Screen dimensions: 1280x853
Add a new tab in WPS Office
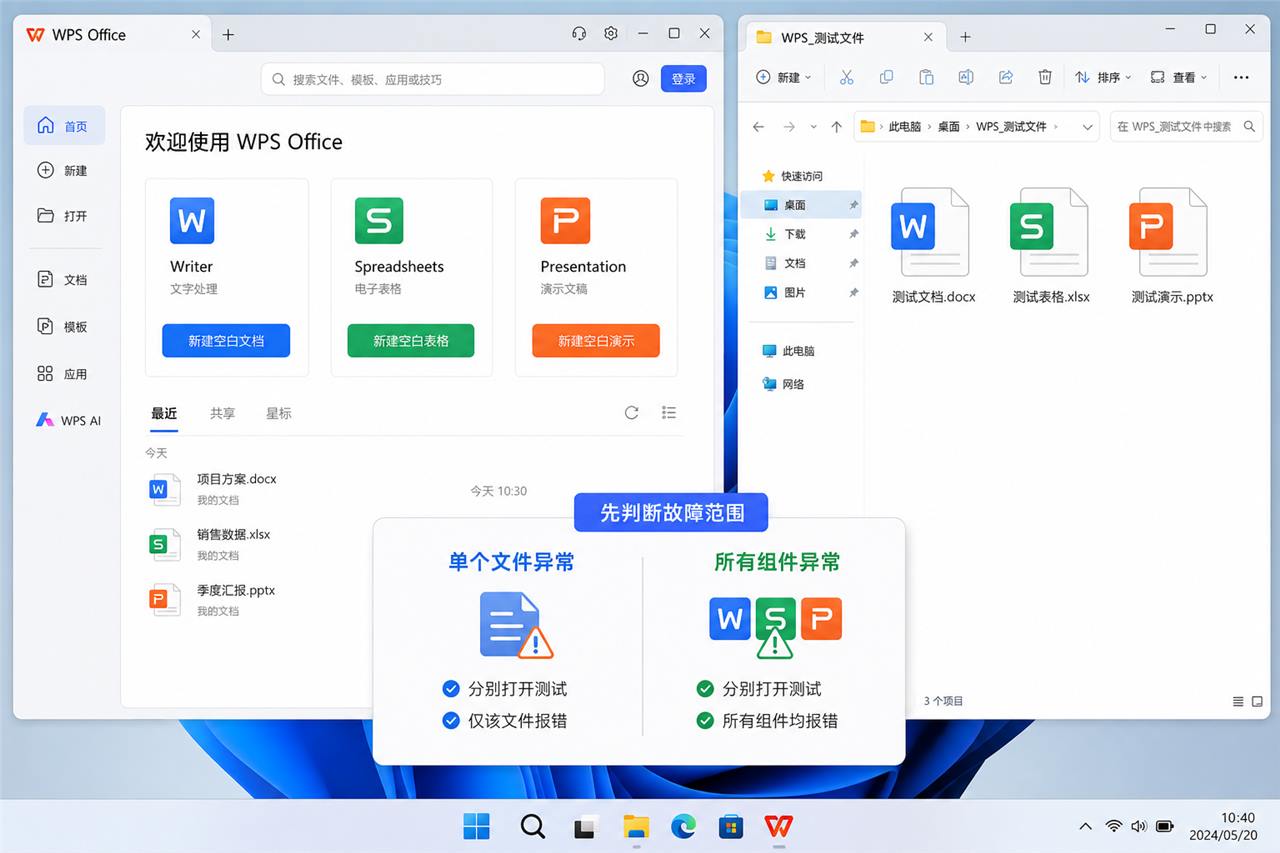[228, 34]
